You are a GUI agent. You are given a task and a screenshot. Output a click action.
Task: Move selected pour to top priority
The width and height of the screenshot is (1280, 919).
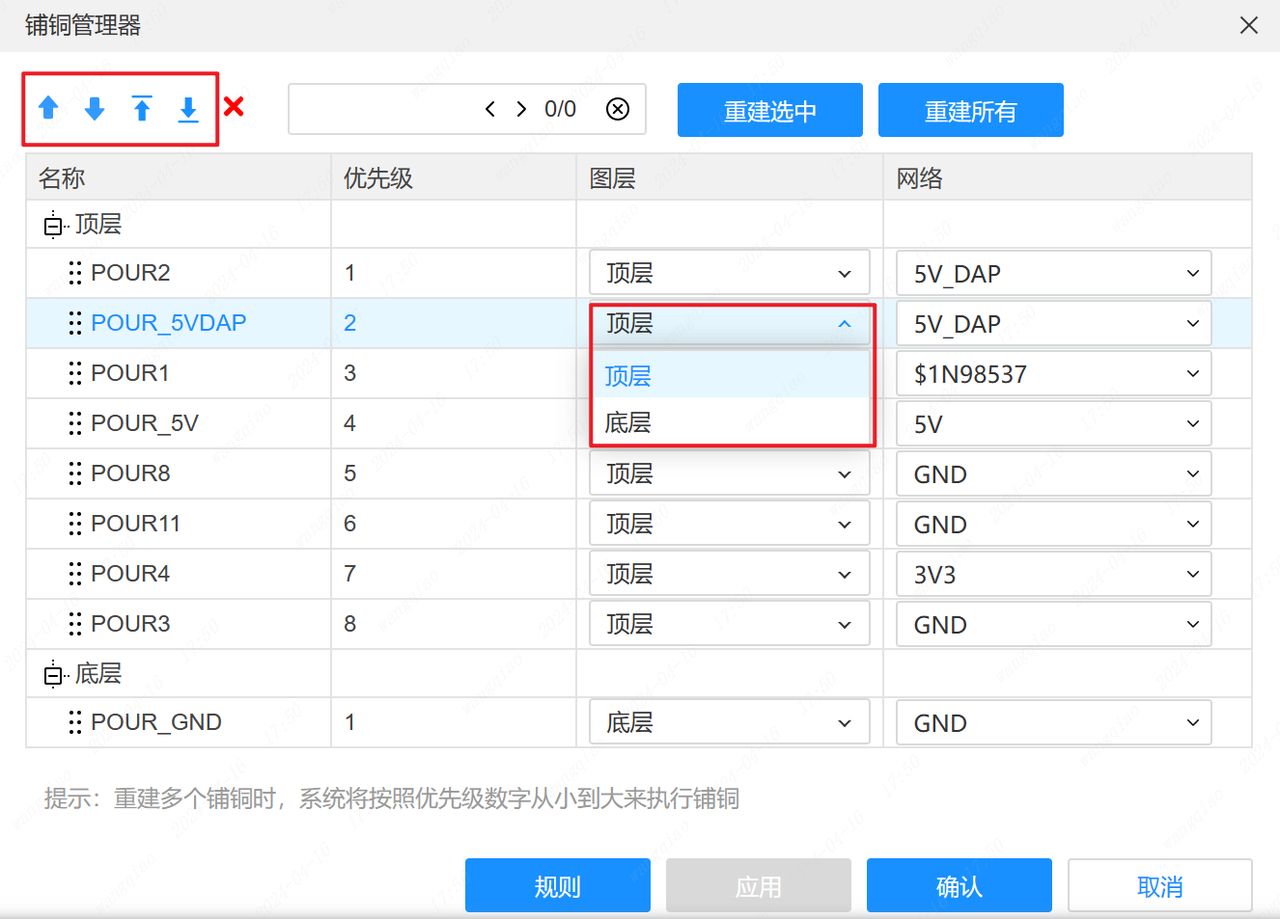[x=142, y=108]
